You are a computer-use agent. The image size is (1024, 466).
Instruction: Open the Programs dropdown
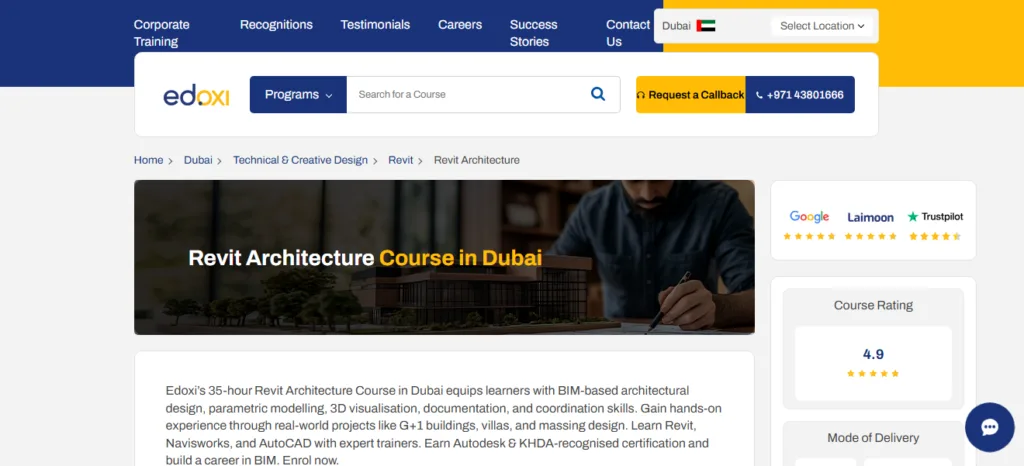tap(298, 95)
